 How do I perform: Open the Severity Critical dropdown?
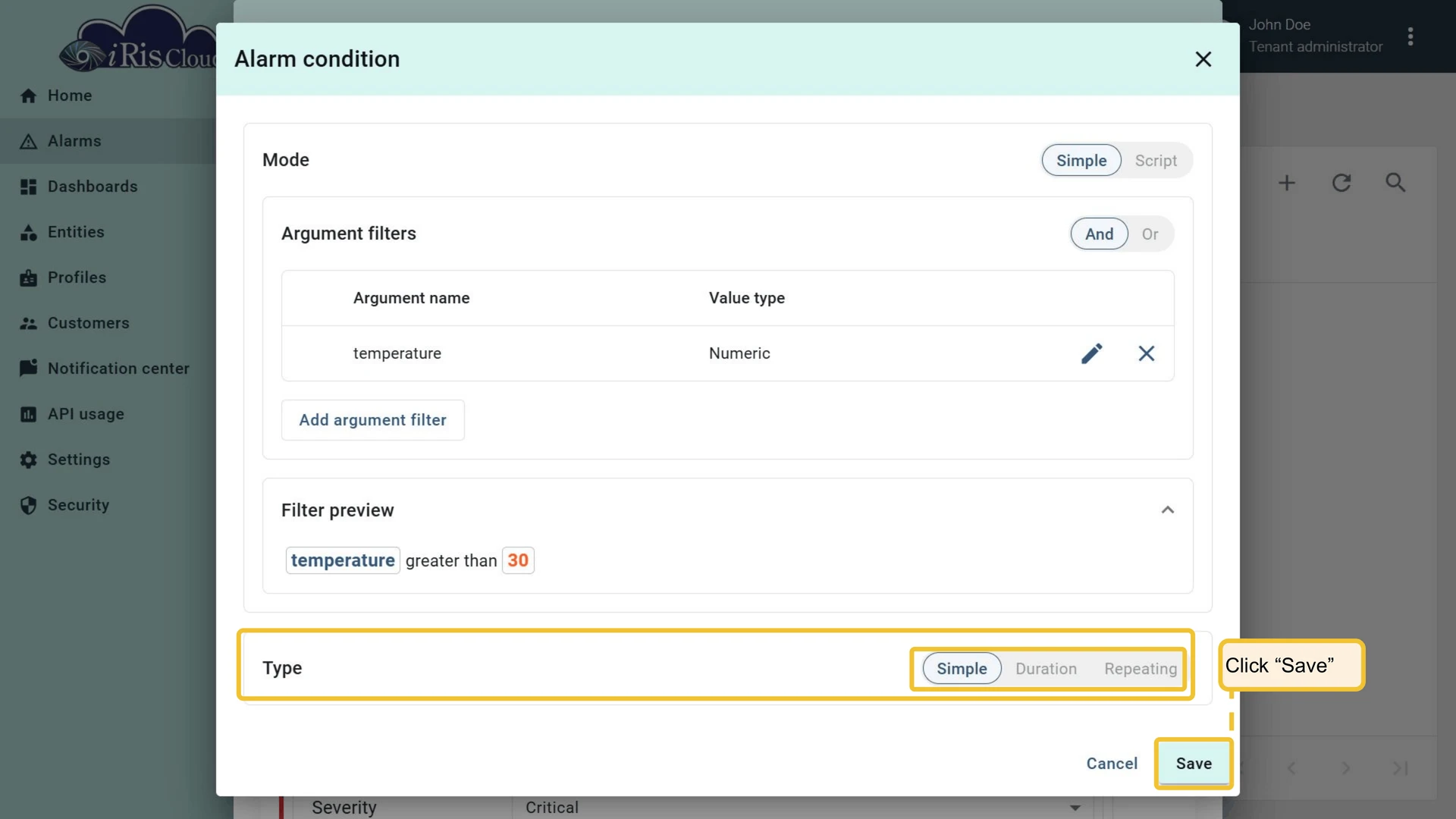(x=804, y=808)
